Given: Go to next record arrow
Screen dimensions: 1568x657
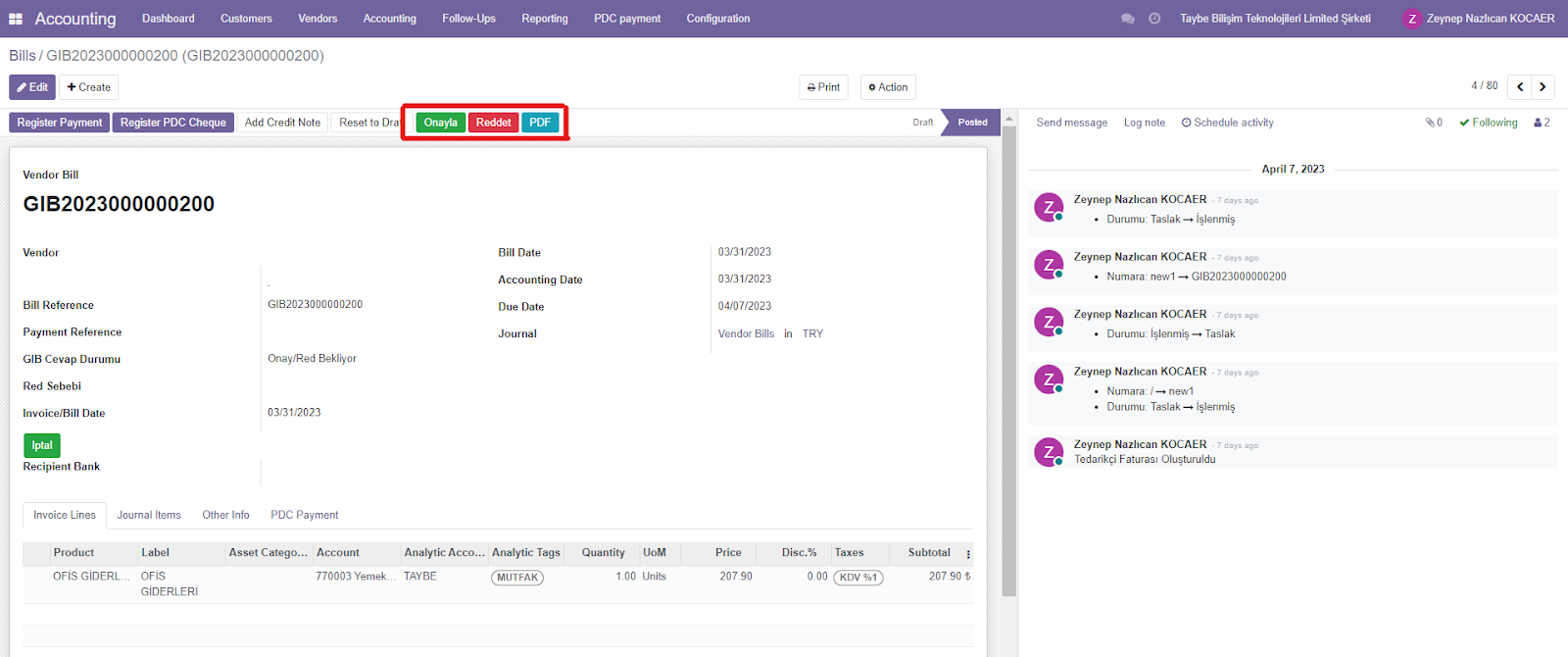Looking at the screenshot, I should click(1543, 87).
